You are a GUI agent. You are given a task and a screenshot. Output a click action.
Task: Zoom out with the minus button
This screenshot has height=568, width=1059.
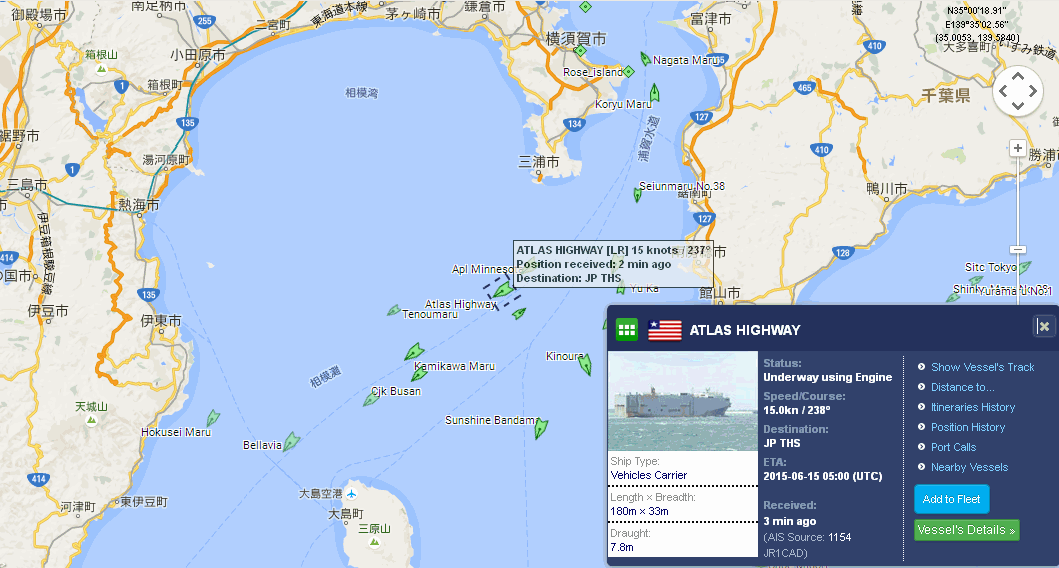pyautogui.click(x=1018, y=250)
